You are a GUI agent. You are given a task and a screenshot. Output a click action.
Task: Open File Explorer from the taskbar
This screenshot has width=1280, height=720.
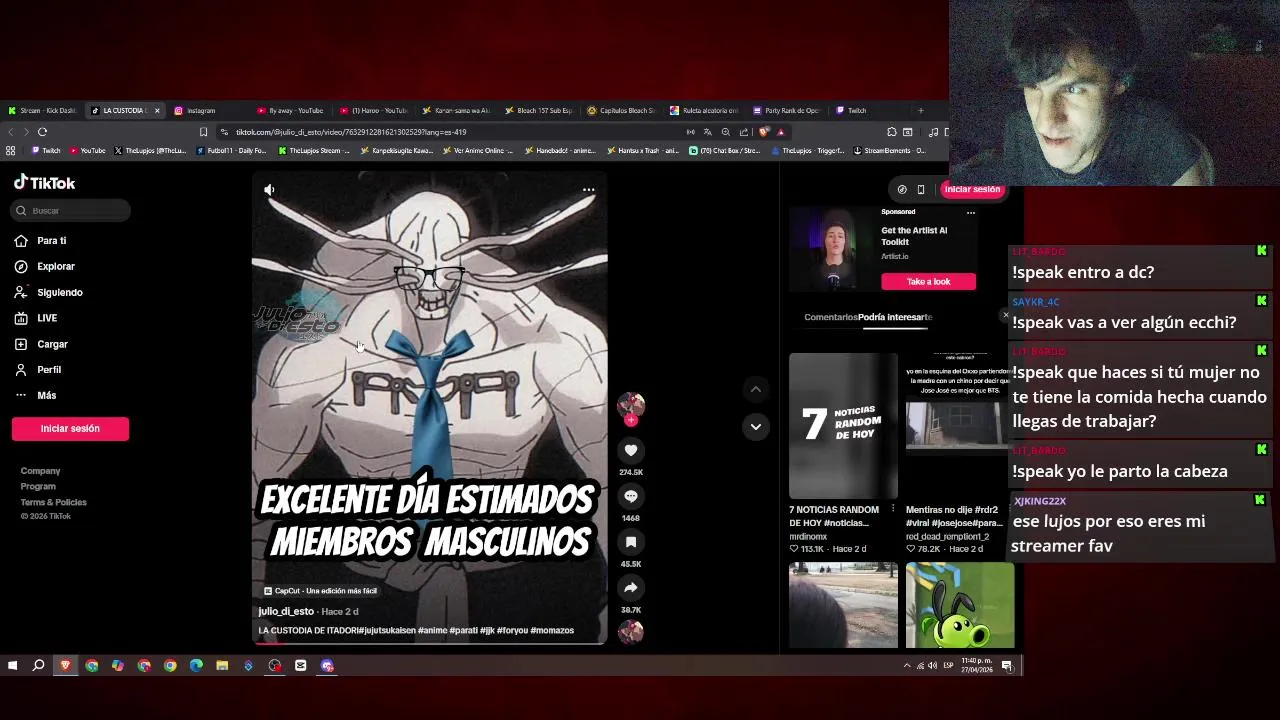pos(222,665)
